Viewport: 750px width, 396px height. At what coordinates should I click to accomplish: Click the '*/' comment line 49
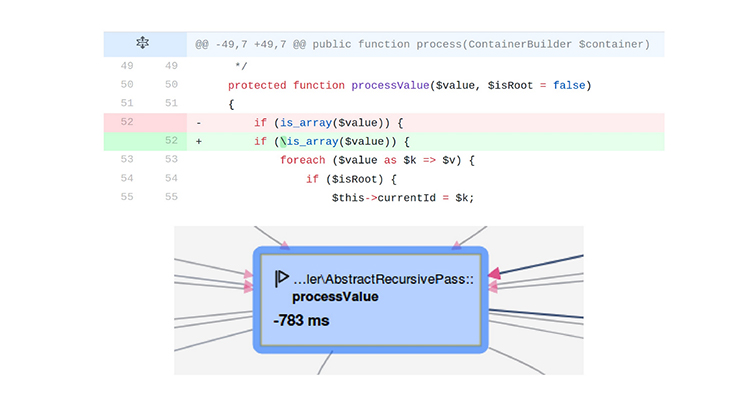241,66
